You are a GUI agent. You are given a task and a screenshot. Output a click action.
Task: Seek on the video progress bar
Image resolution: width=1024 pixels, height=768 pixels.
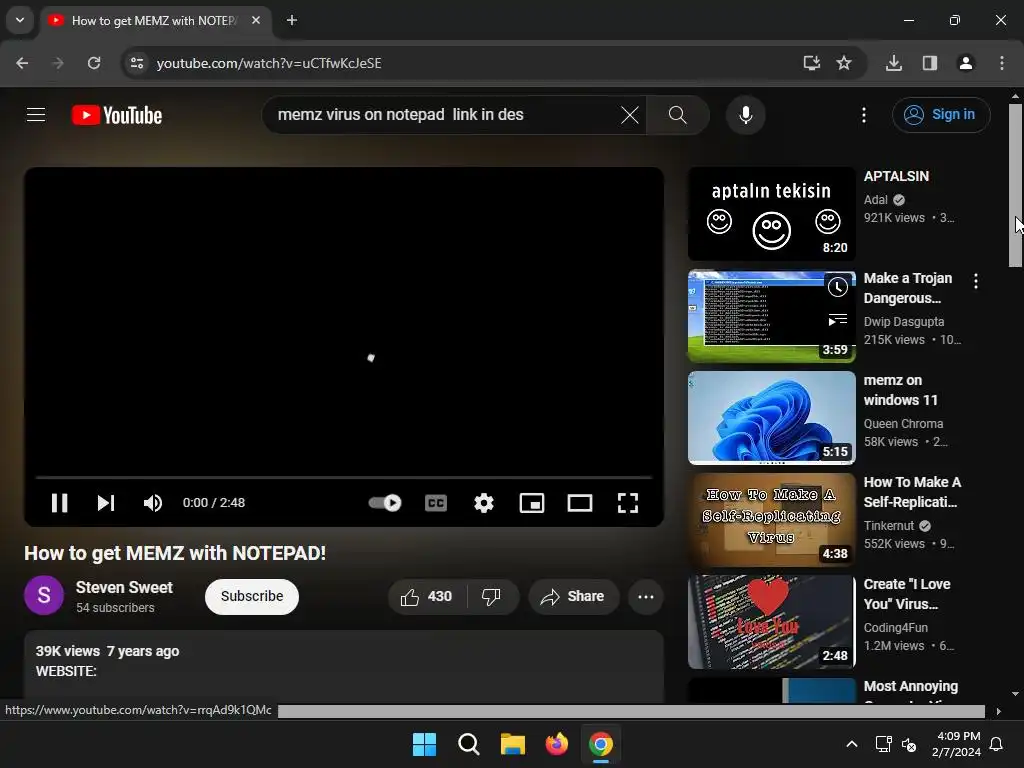pos(344,478)
